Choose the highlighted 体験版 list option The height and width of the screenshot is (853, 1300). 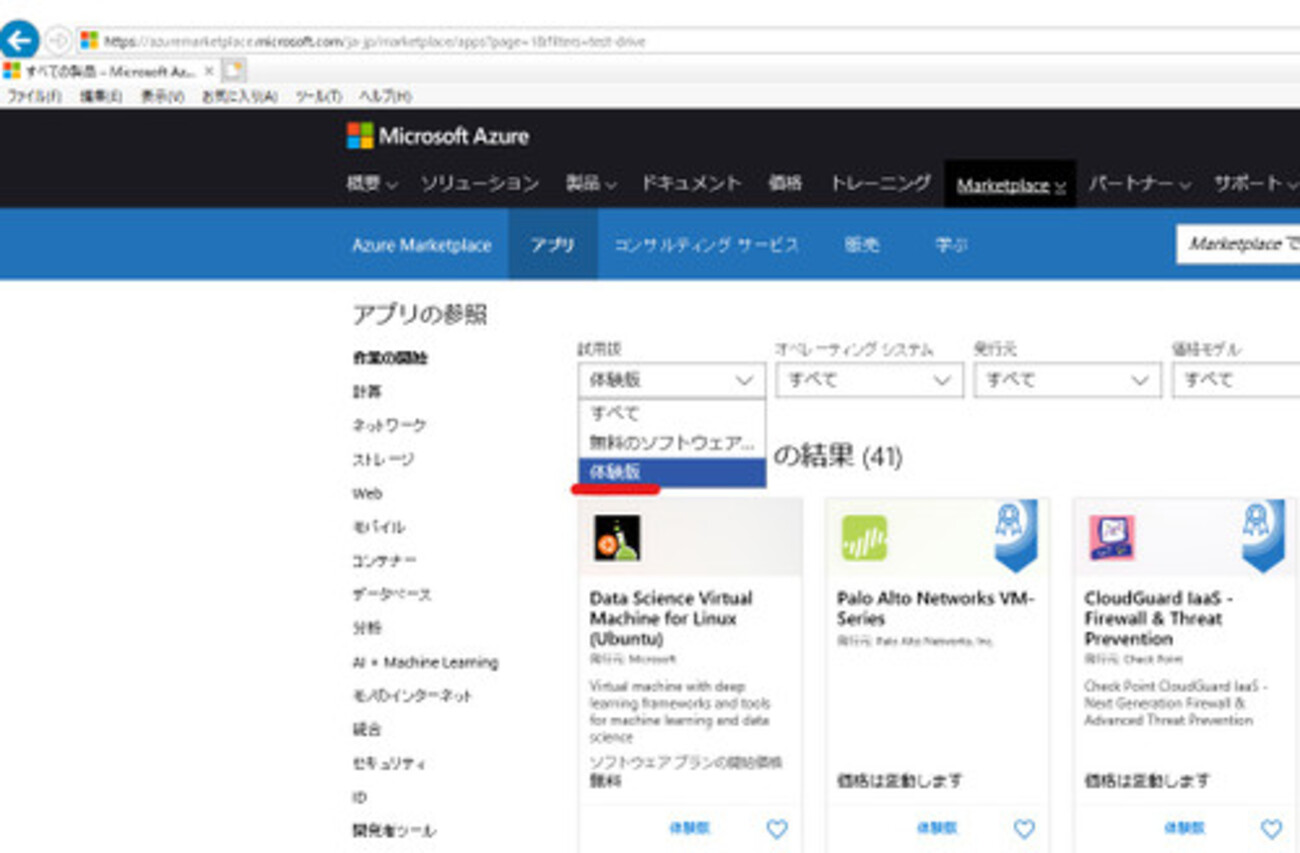coord(671,472)
